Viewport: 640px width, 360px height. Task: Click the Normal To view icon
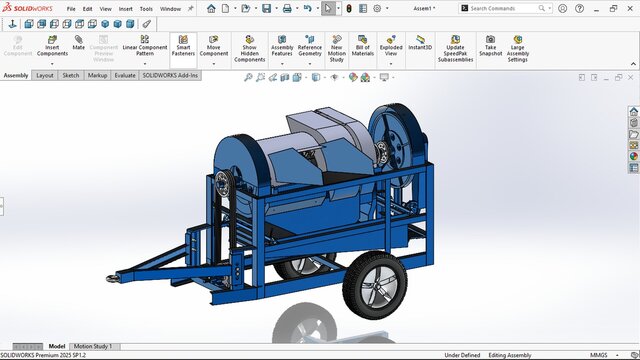[x=12, y=24]
